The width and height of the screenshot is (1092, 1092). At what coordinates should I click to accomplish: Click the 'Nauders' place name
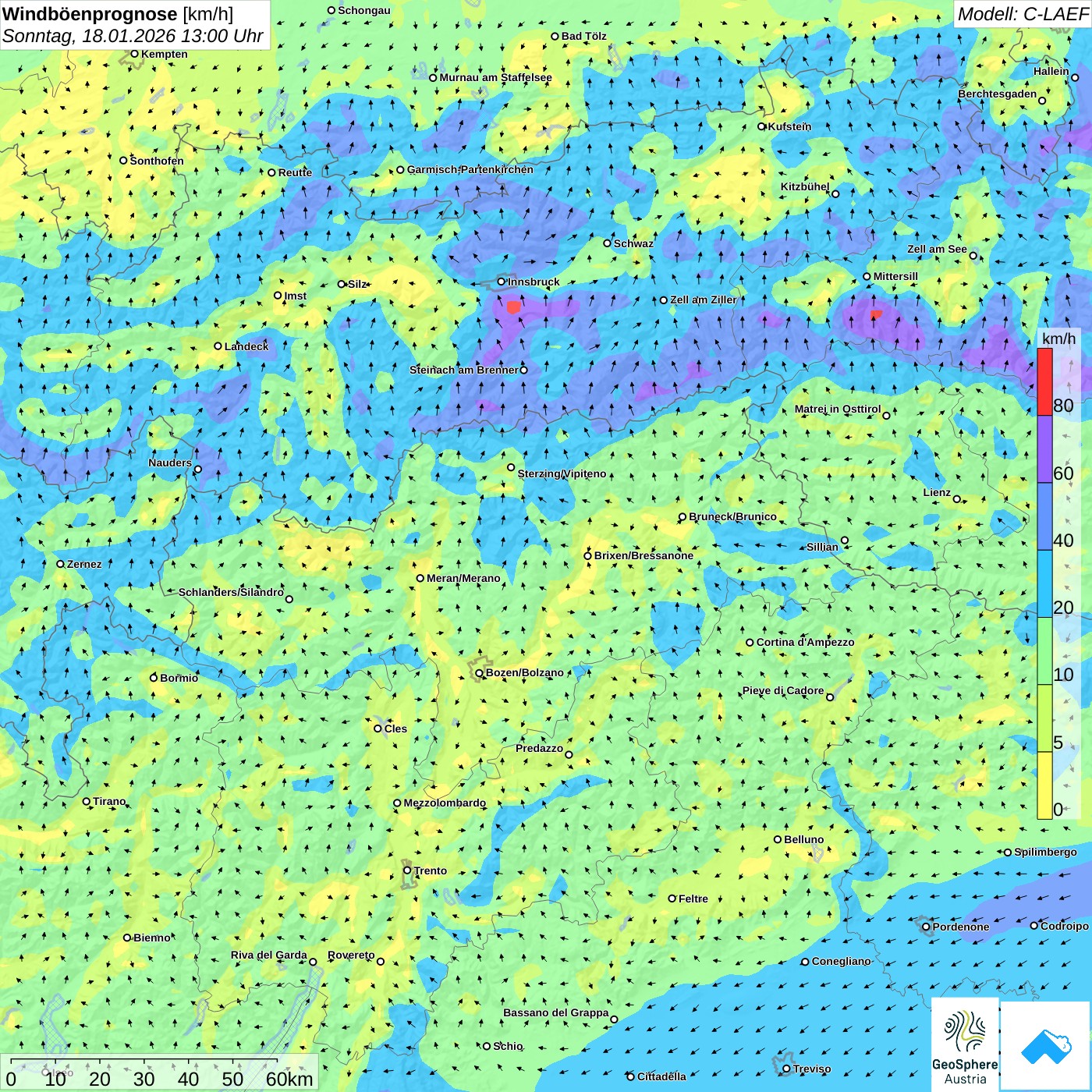[x=170, y=463]
